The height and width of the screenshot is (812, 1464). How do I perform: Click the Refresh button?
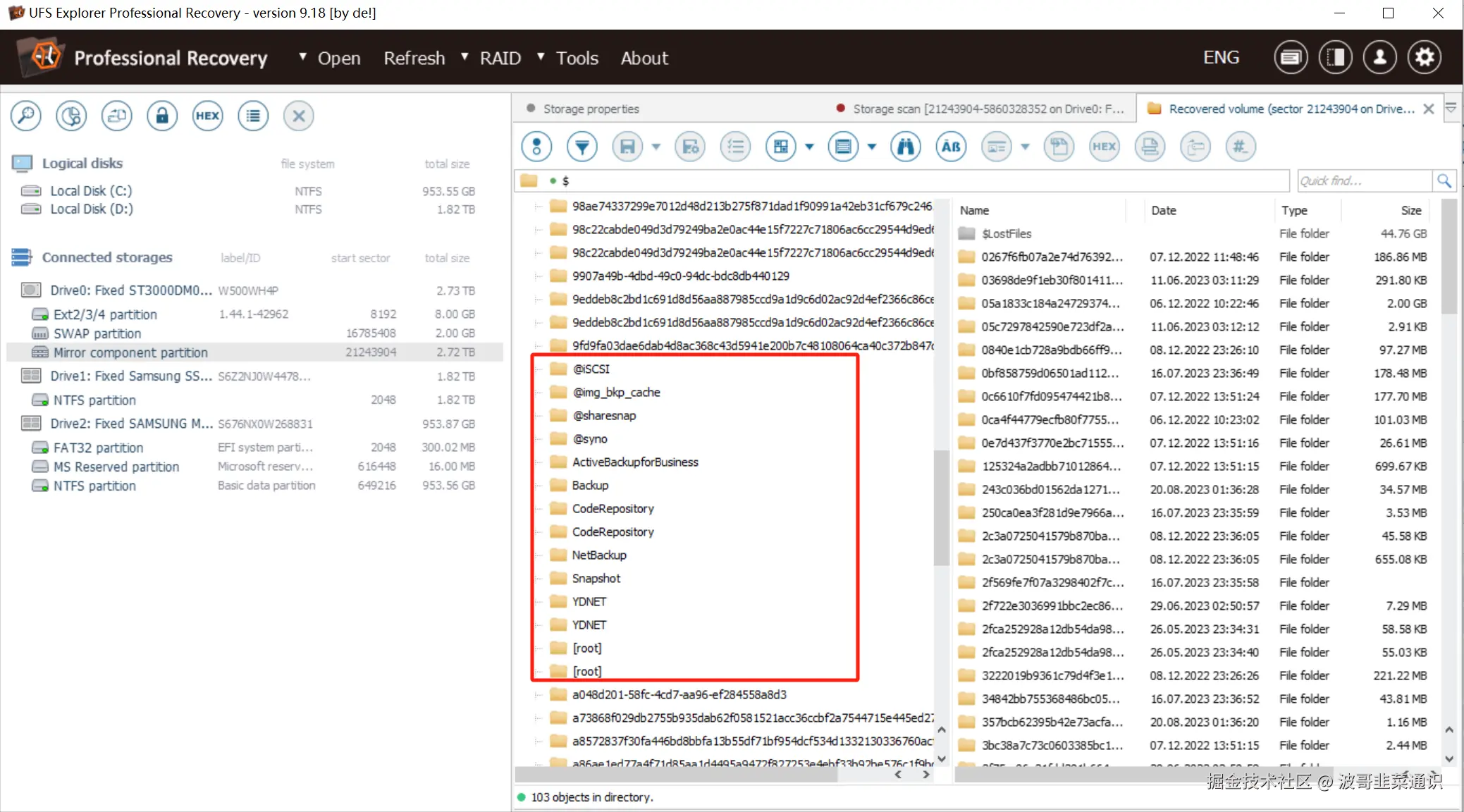pos(414,58)
